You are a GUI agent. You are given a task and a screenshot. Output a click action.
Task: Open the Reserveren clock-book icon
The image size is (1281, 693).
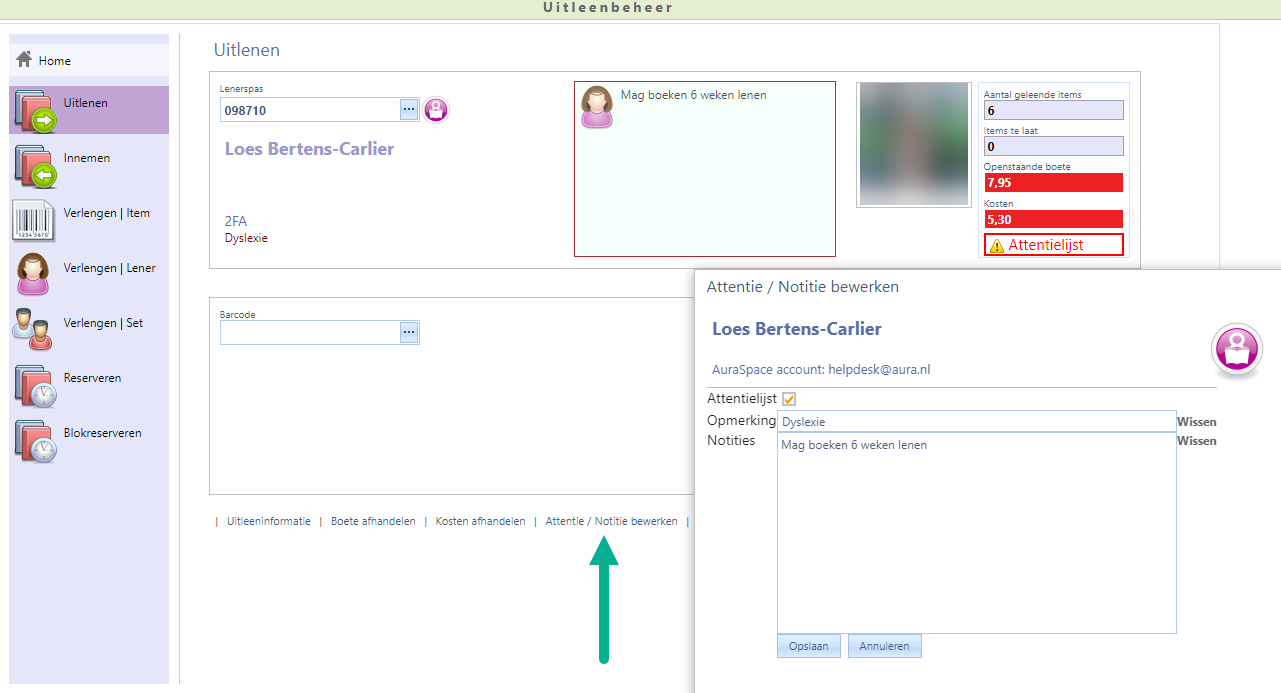coord(35,384)
